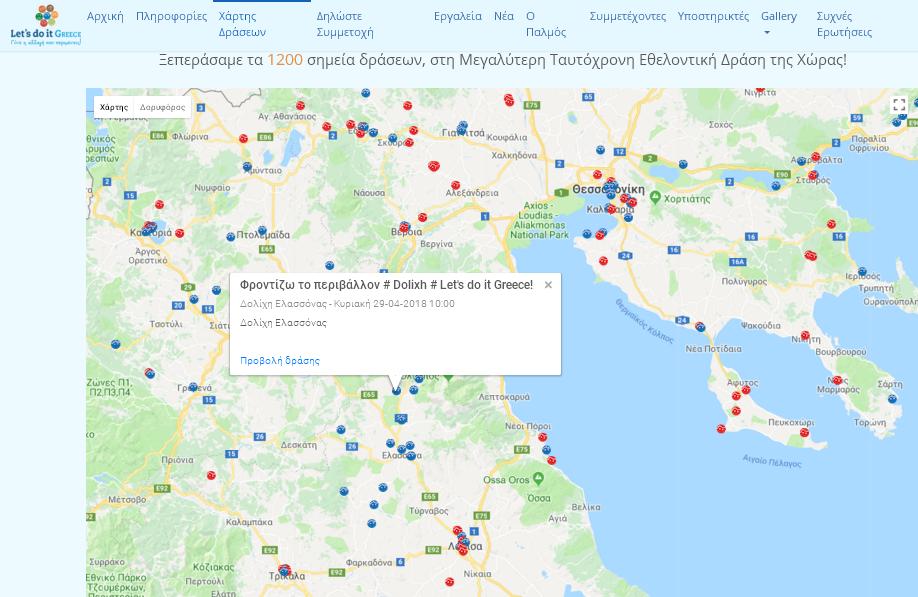
Task: Open the Αρχική home page
Action: point(105,16)
